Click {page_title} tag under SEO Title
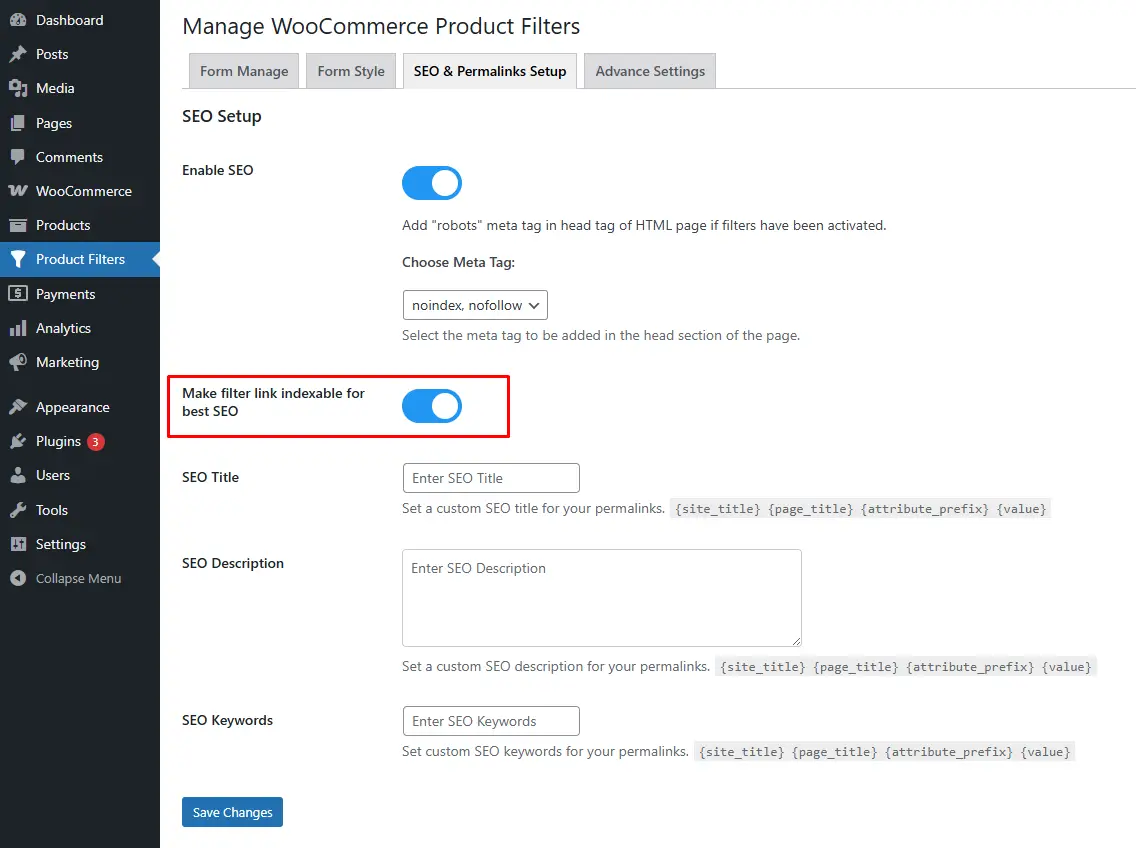The width and height of the screenshot is (1136, 848). click(811, 509)
